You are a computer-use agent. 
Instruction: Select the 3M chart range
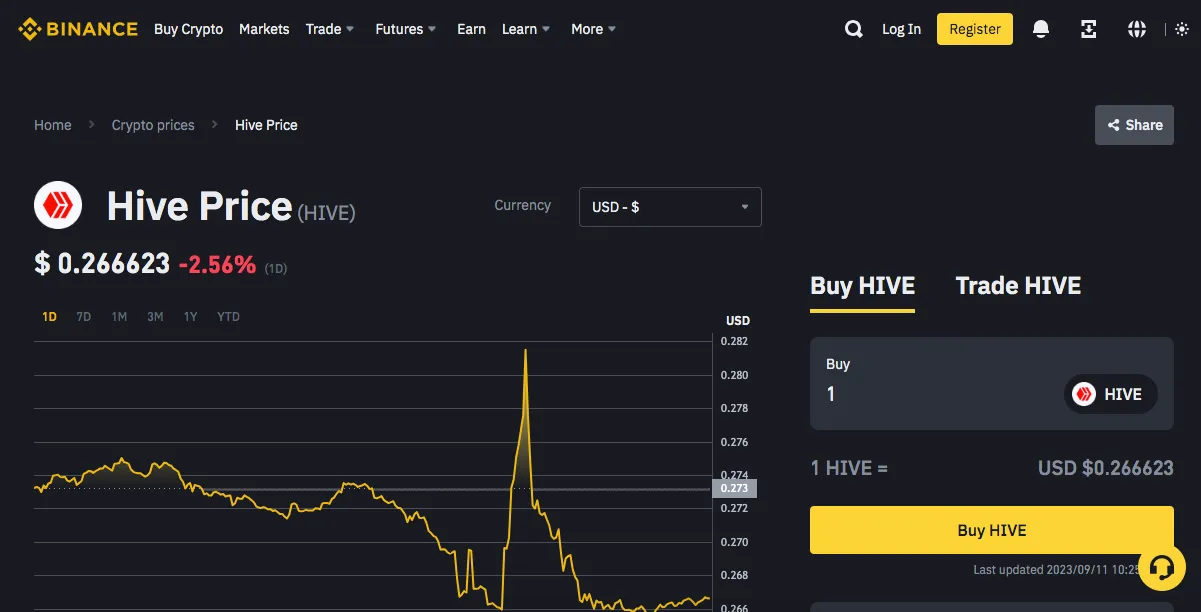155,317
